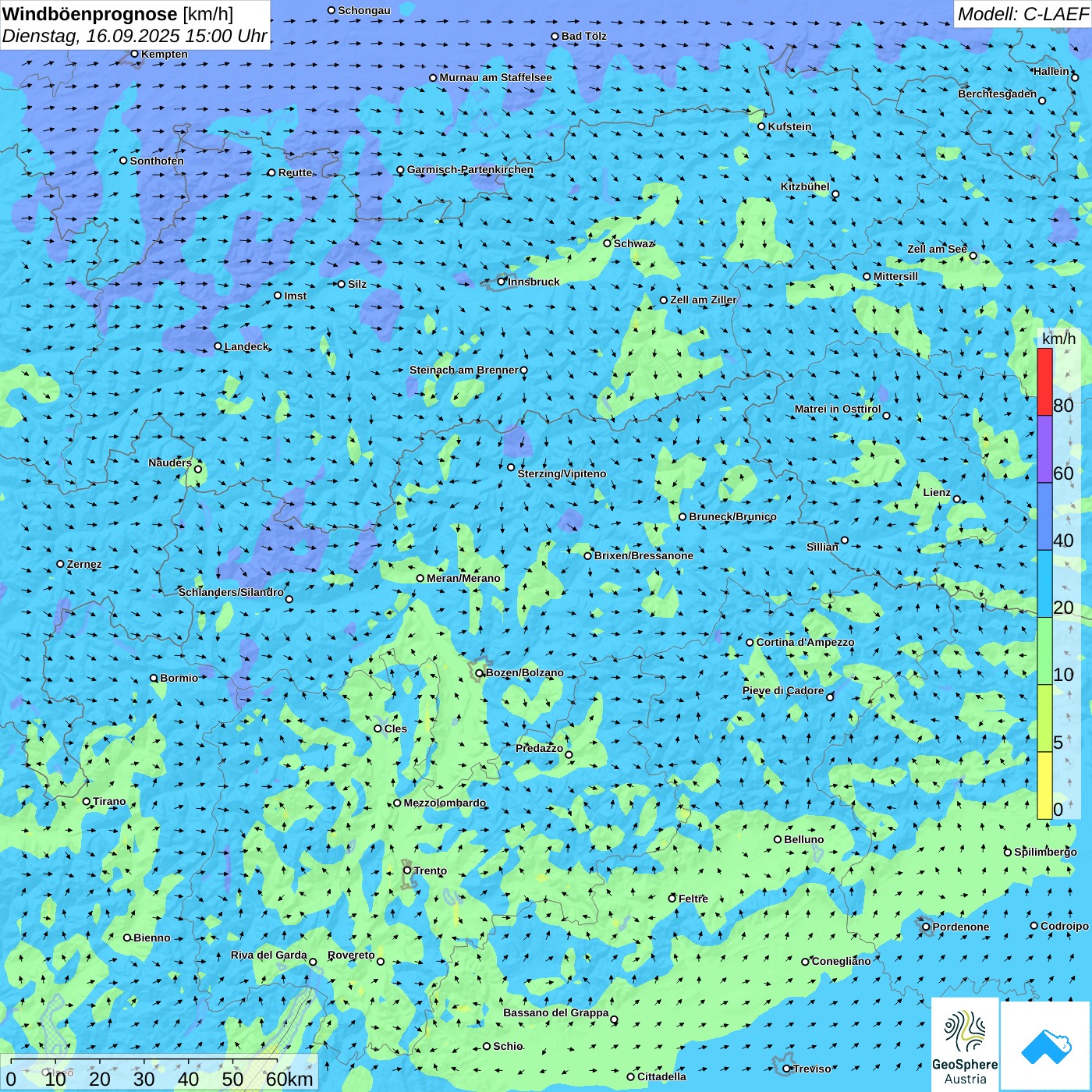Click the Meran/Merano label

463,578
